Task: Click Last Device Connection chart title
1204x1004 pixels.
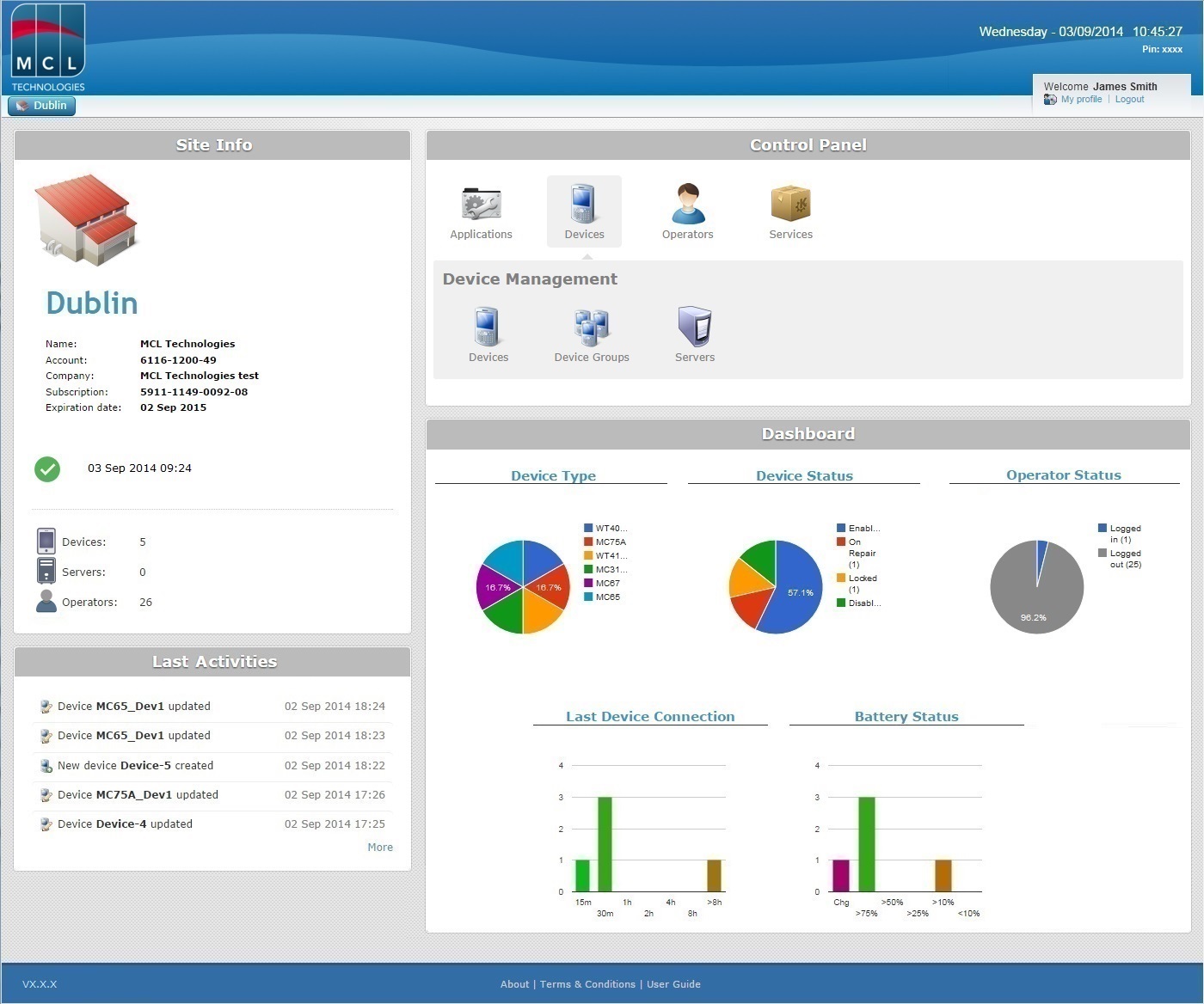Action: pyautogui.click(x=650, y=716)
